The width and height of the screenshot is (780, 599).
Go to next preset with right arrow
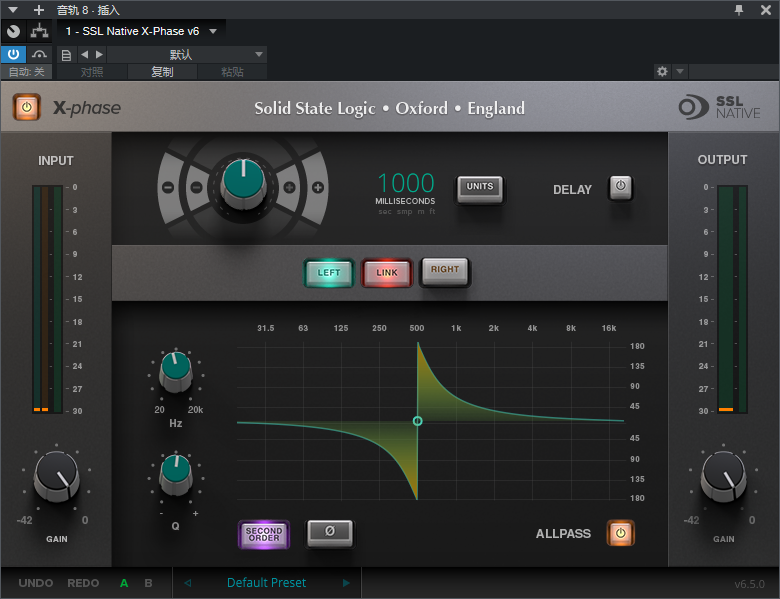[x=346, y=583]
